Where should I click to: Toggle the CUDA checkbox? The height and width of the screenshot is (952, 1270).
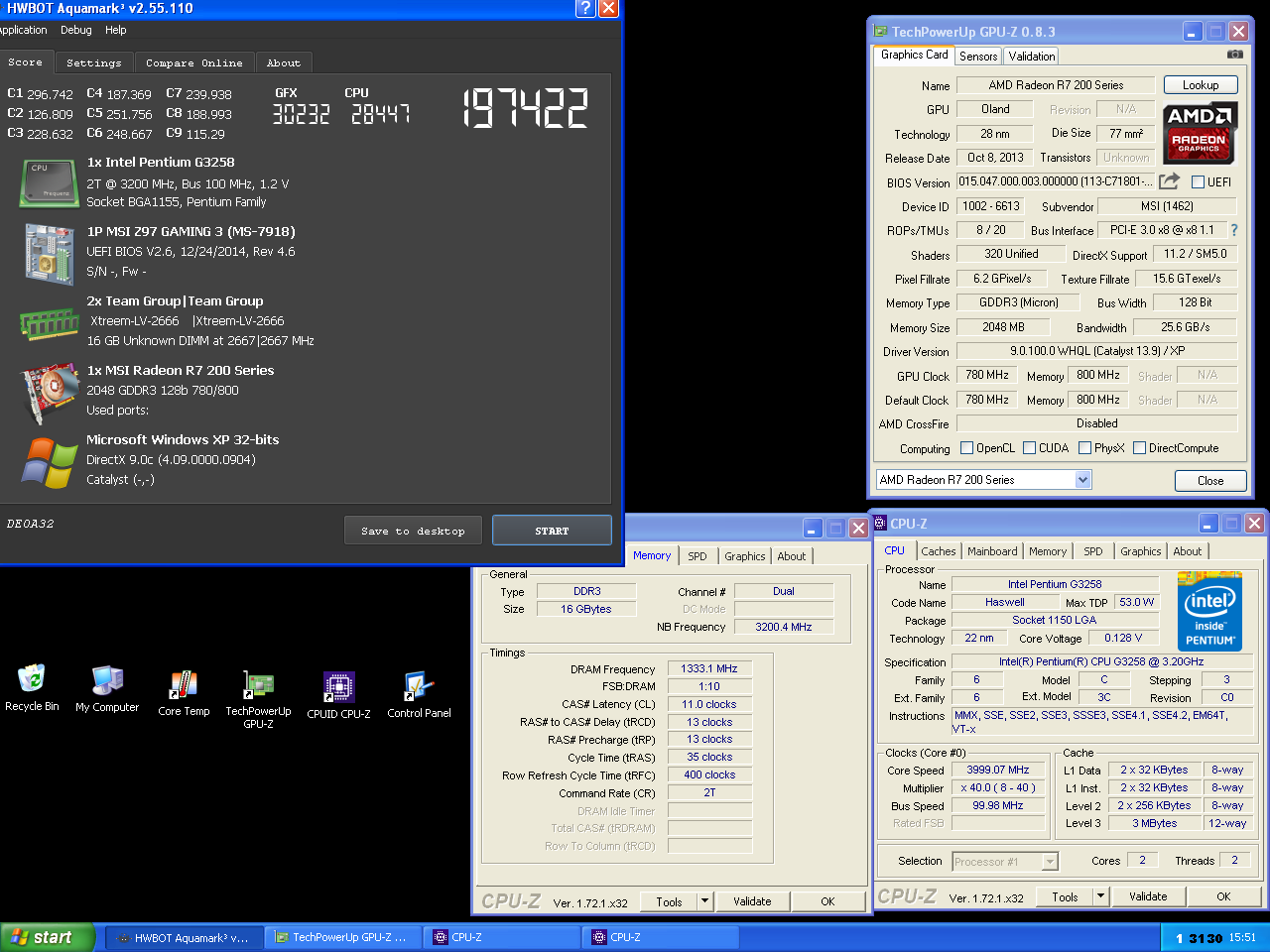point(1030,448)
